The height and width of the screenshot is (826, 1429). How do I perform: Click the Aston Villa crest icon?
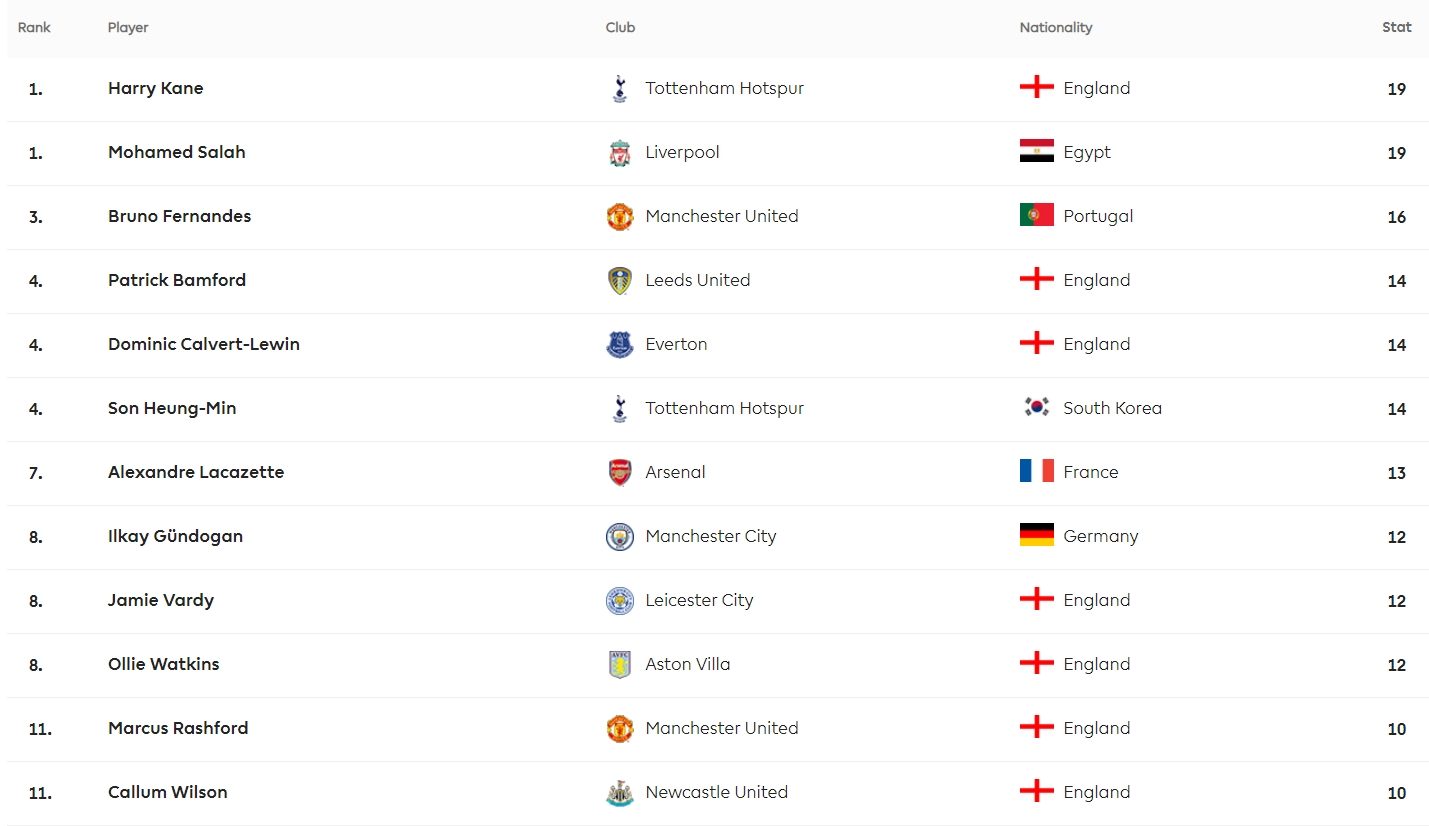[620, 665]
